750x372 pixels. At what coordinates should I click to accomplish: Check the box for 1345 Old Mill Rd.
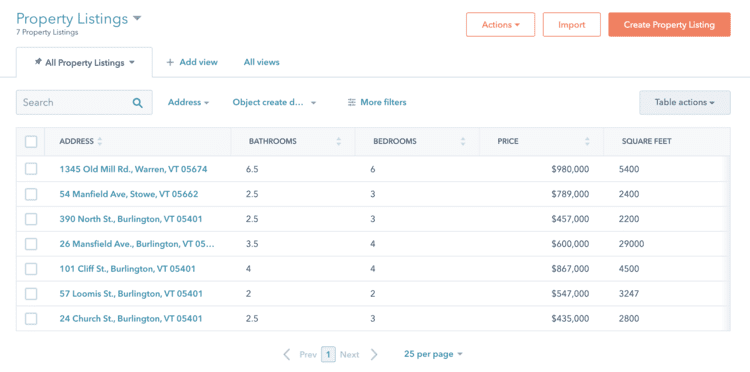[31, 169]
